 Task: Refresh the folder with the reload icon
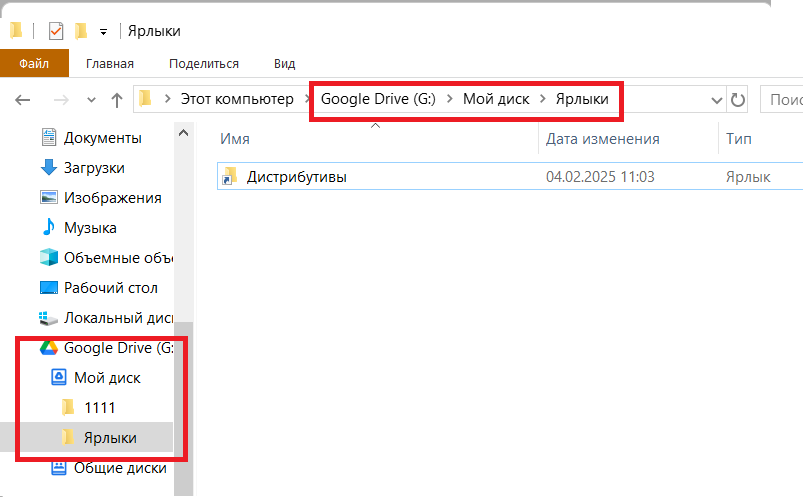coord(739,100)
